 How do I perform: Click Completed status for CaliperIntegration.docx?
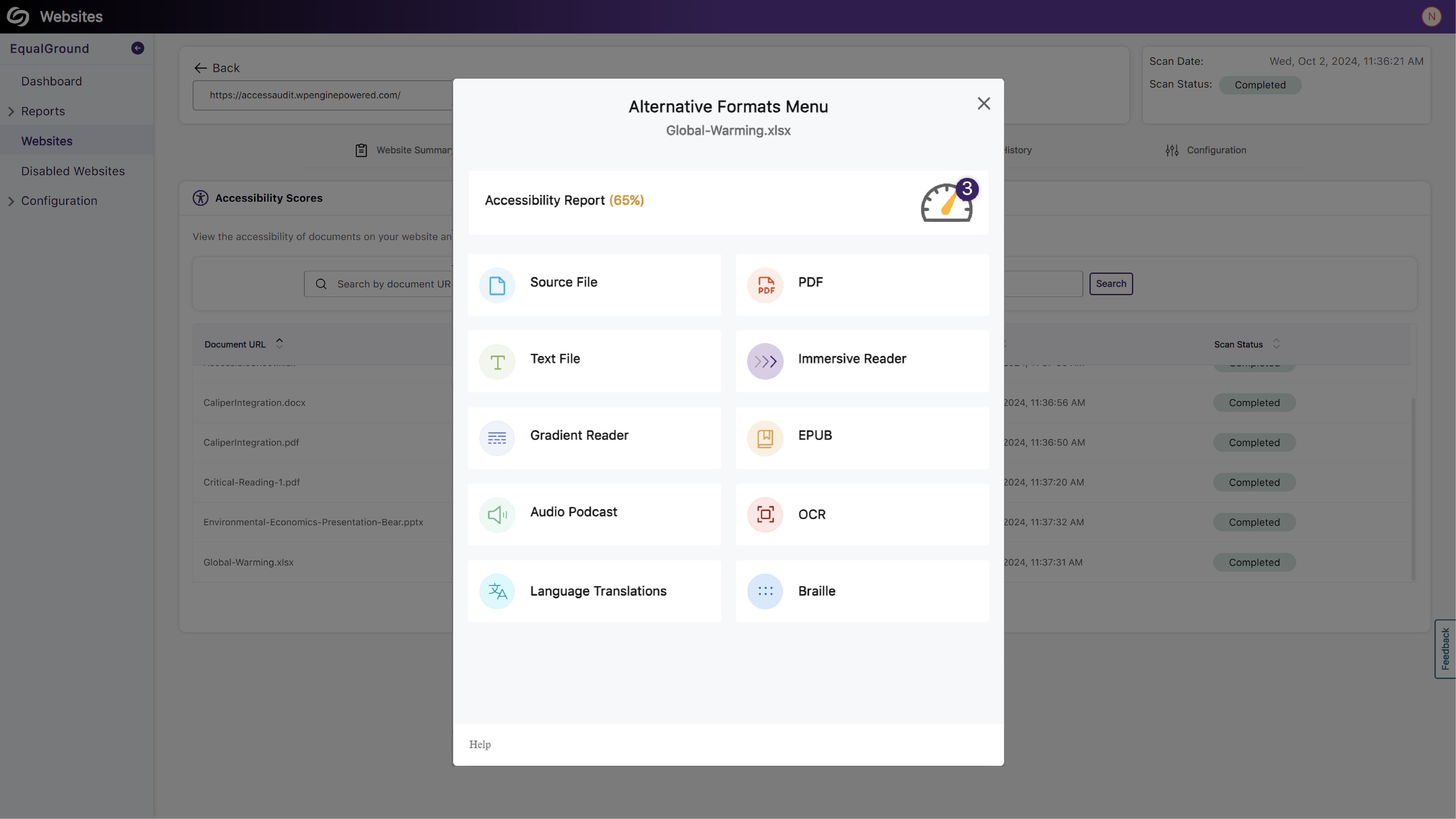1254,402
